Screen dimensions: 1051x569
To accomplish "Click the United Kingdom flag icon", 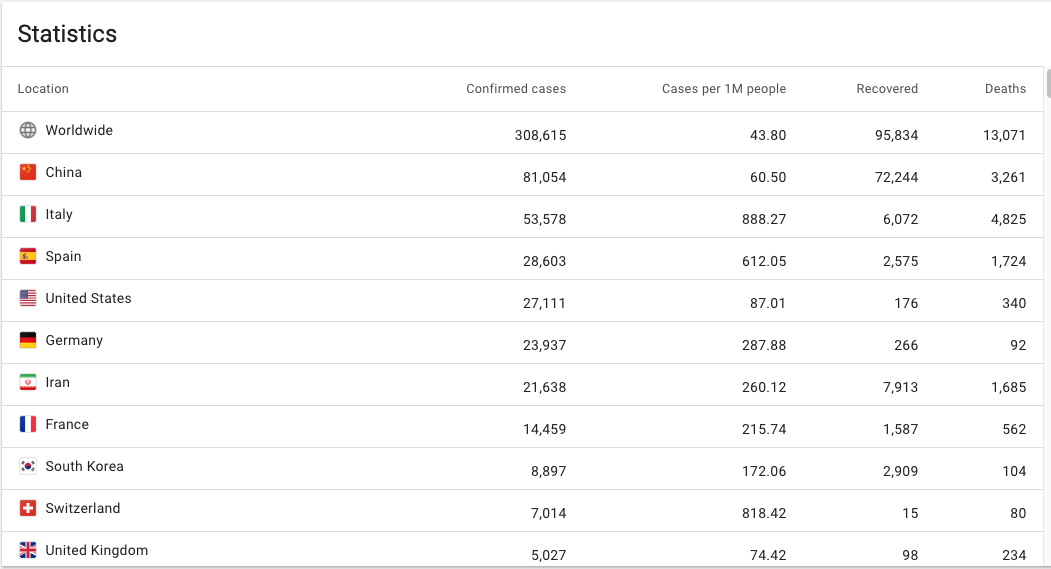I will 27,550.
